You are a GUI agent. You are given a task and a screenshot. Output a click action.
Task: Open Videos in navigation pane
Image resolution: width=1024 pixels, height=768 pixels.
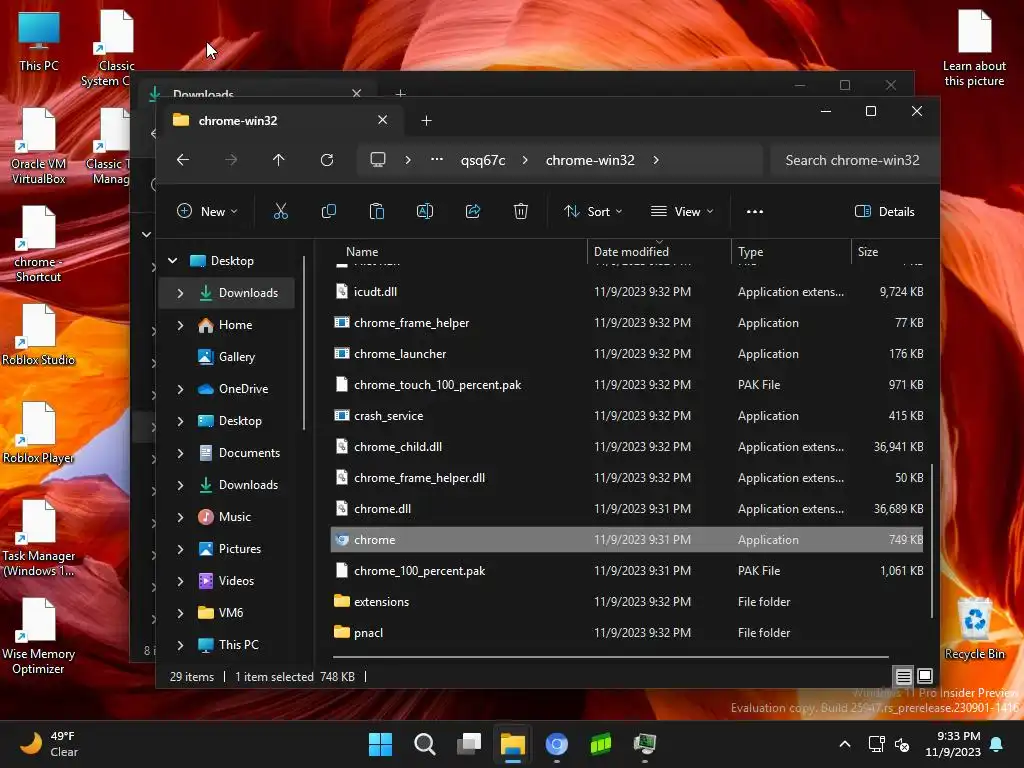[236, 581]
